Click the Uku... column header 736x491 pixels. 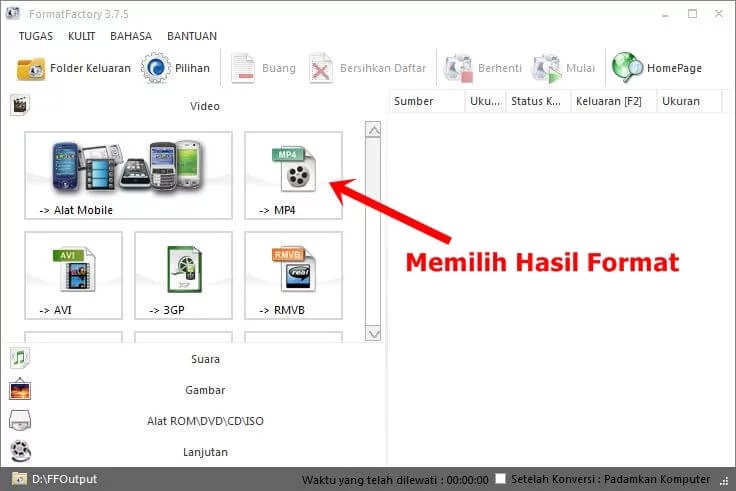point(485,101)
